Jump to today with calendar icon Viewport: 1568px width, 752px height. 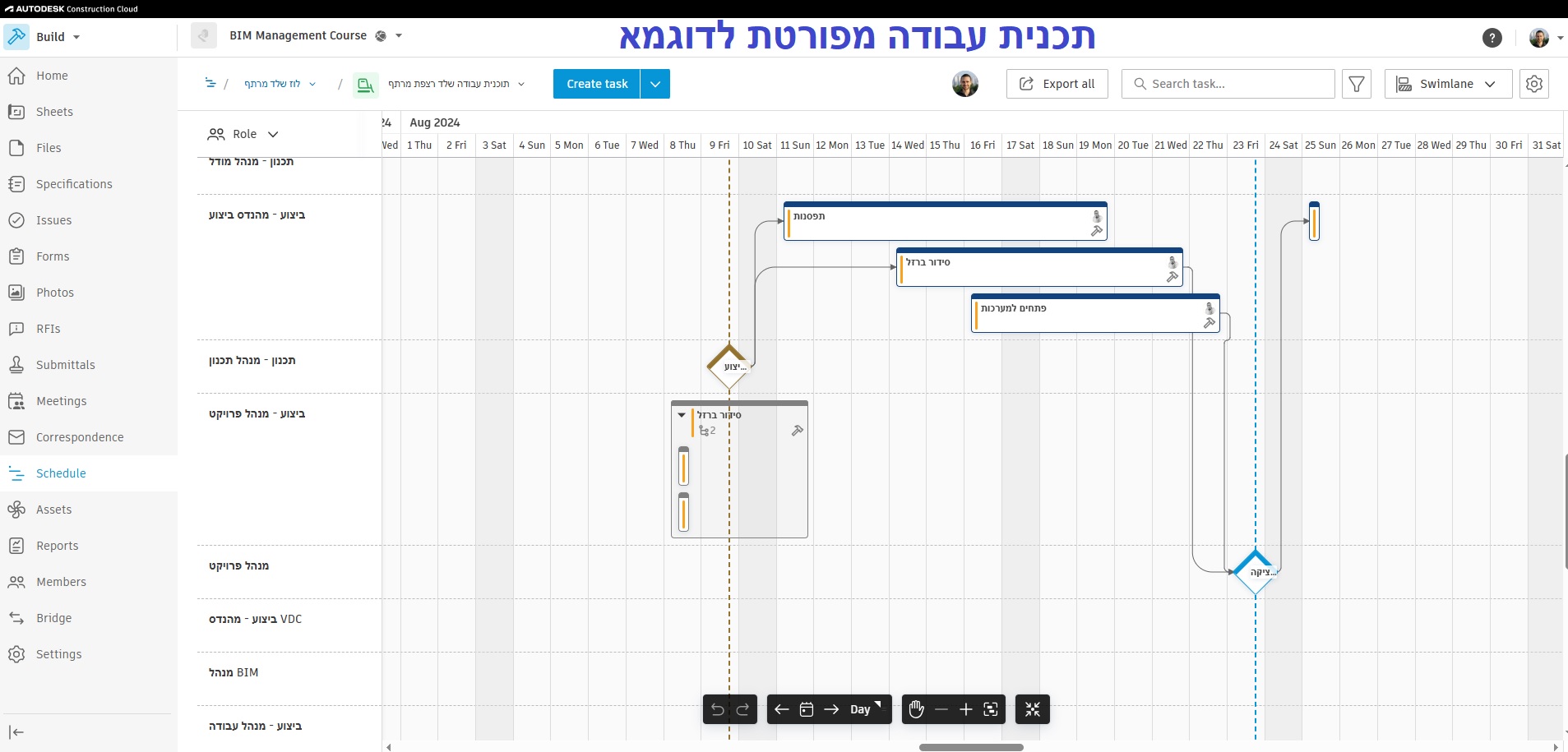tap(807, 709)
